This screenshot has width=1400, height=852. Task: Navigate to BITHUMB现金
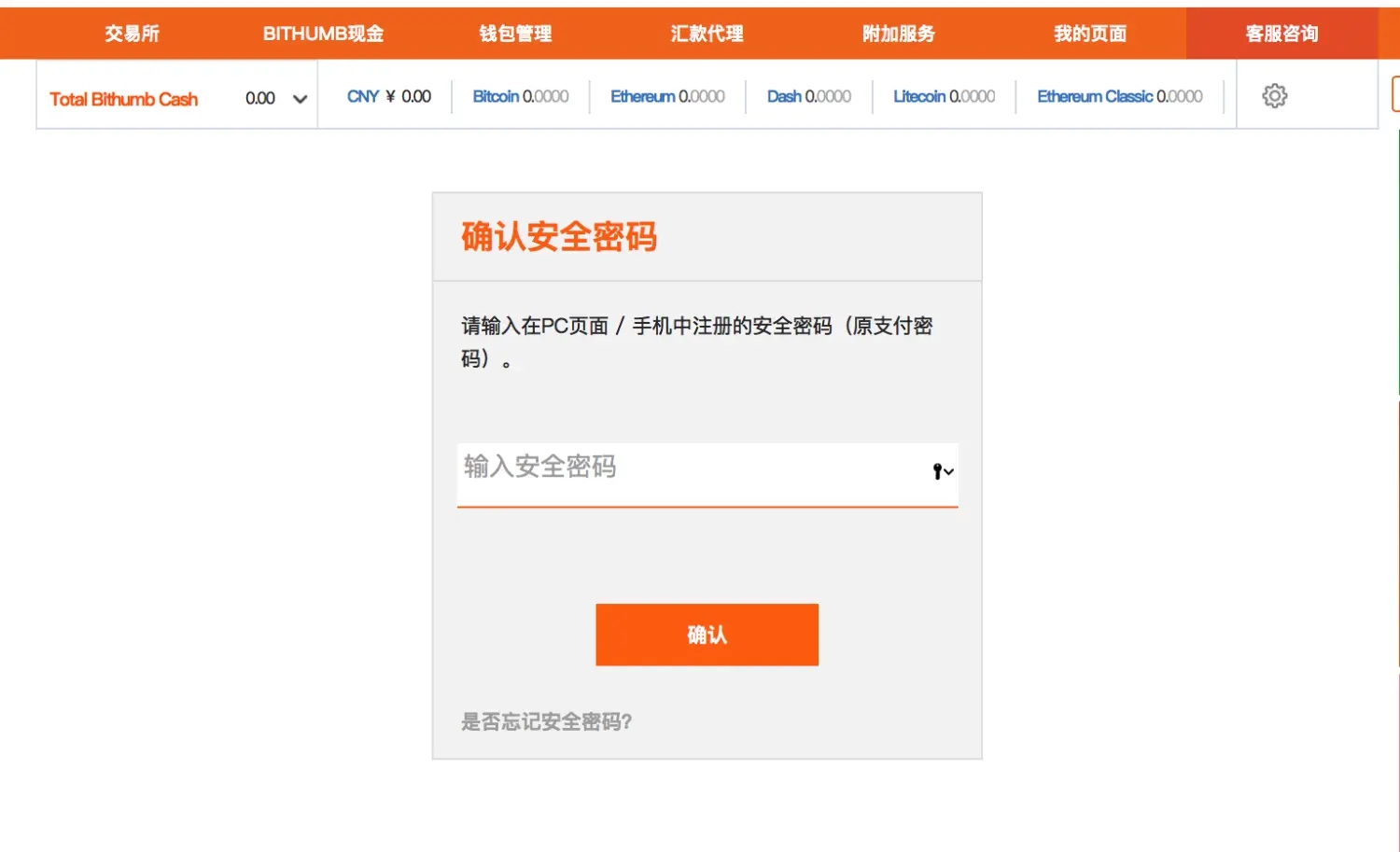pos(322,33)
